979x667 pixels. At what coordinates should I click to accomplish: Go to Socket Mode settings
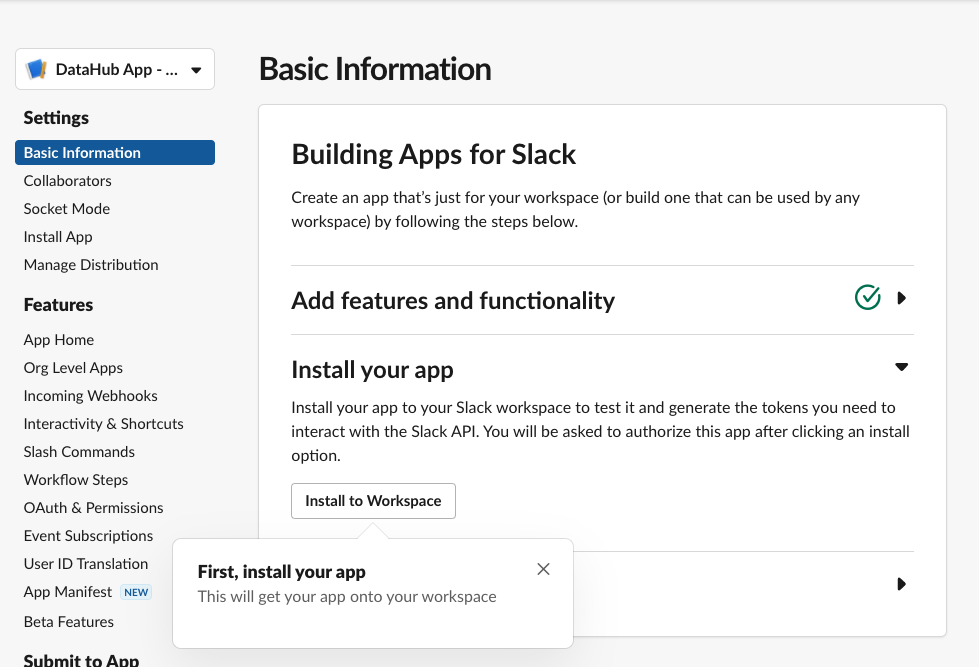click(x=67, y=209)
